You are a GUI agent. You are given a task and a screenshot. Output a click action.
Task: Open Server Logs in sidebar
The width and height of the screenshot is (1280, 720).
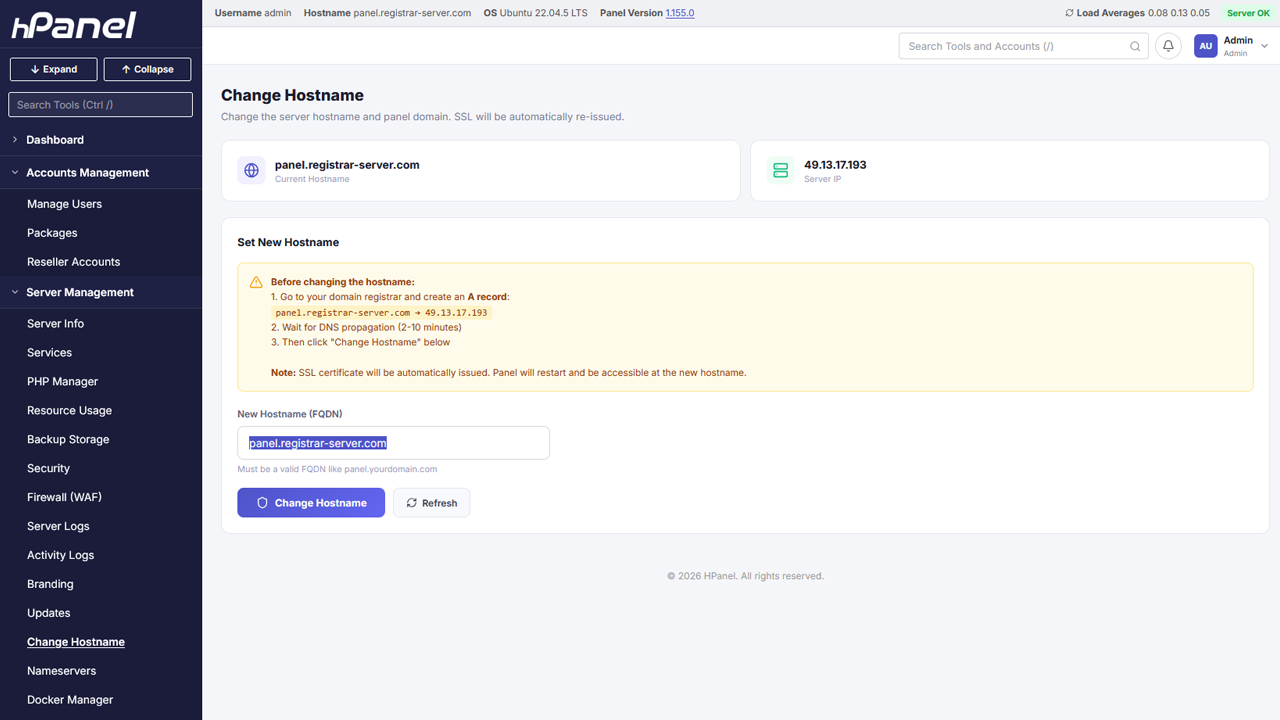tap(58, 526)
